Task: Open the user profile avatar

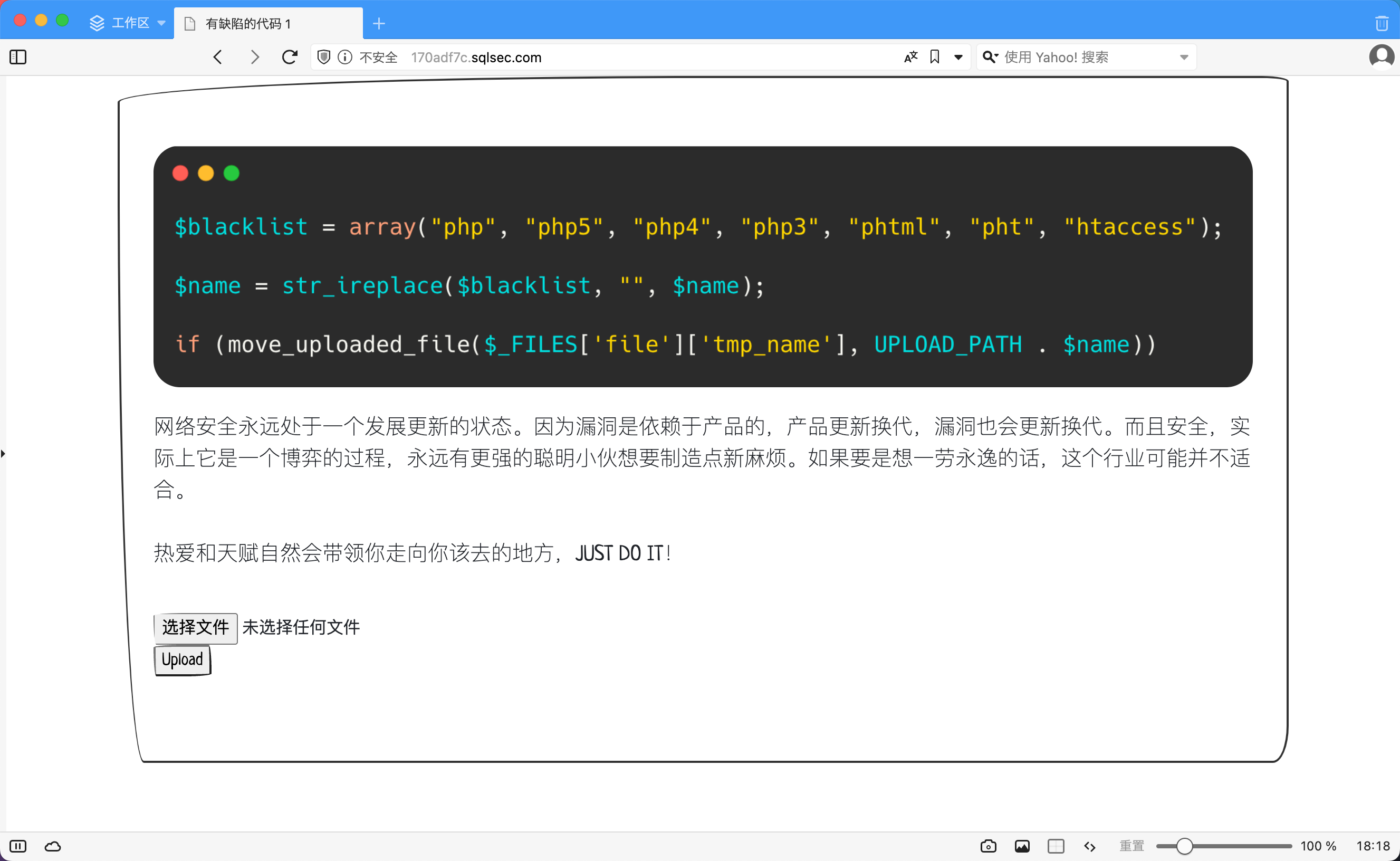Action: click(1382, 57)
